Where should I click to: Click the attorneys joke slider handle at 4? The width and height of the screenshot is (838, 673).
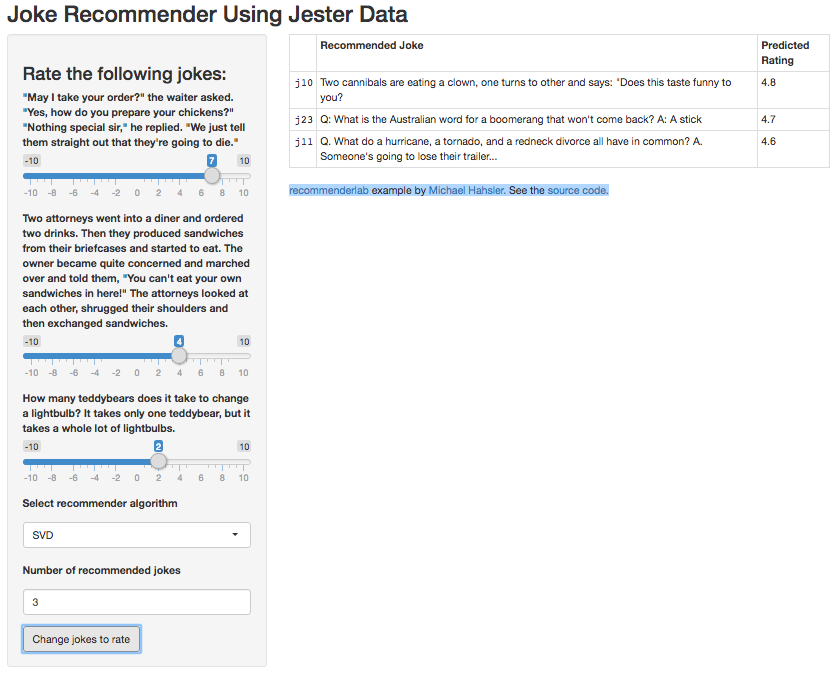(x=179, y=355)
